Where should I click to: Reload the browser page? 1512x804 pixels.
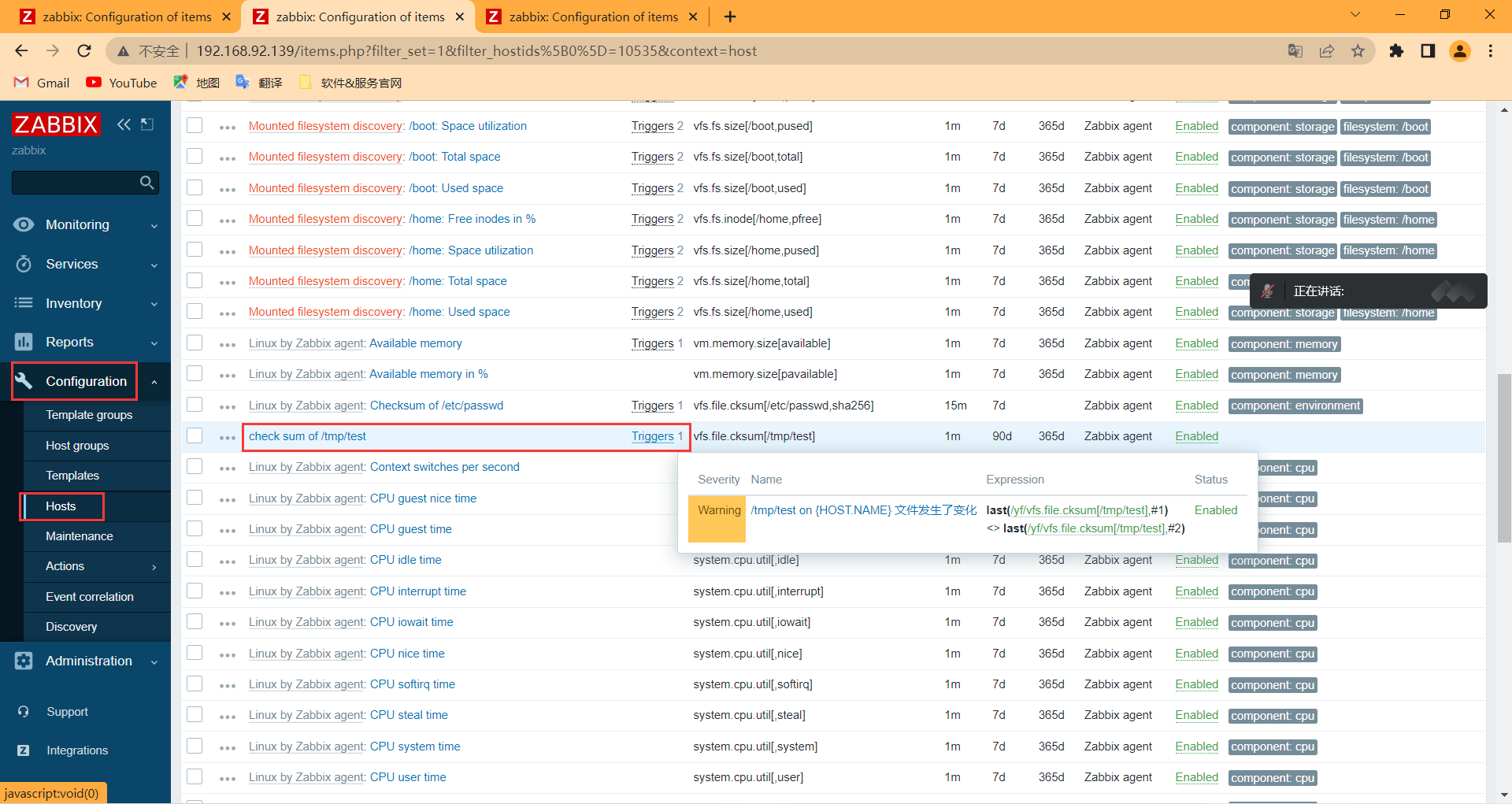(84, 51)
